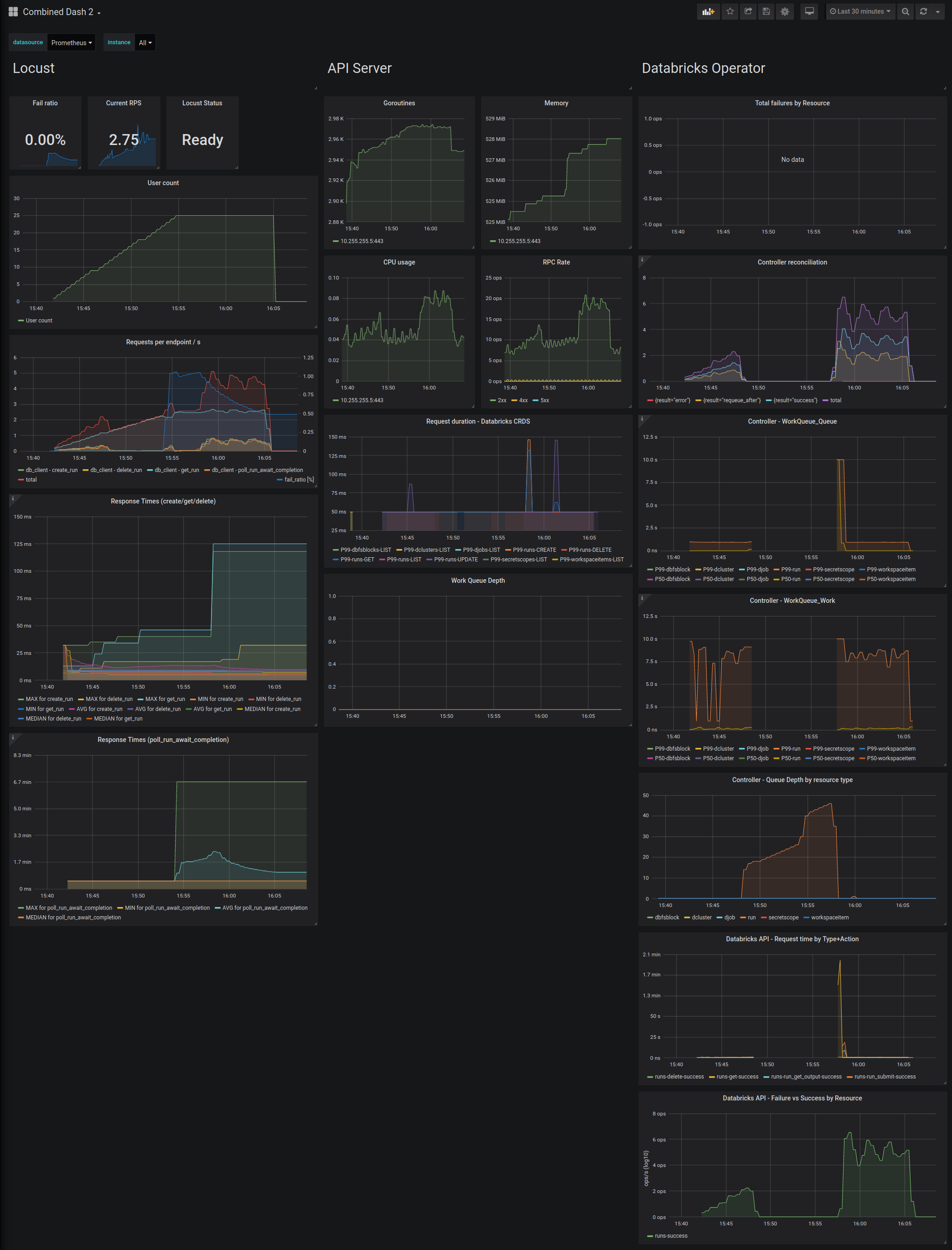Zoom out the time range with magnifier icon
Image resolution: width=952 pixels, height=1250 pixels.
(x=905, y=11)
